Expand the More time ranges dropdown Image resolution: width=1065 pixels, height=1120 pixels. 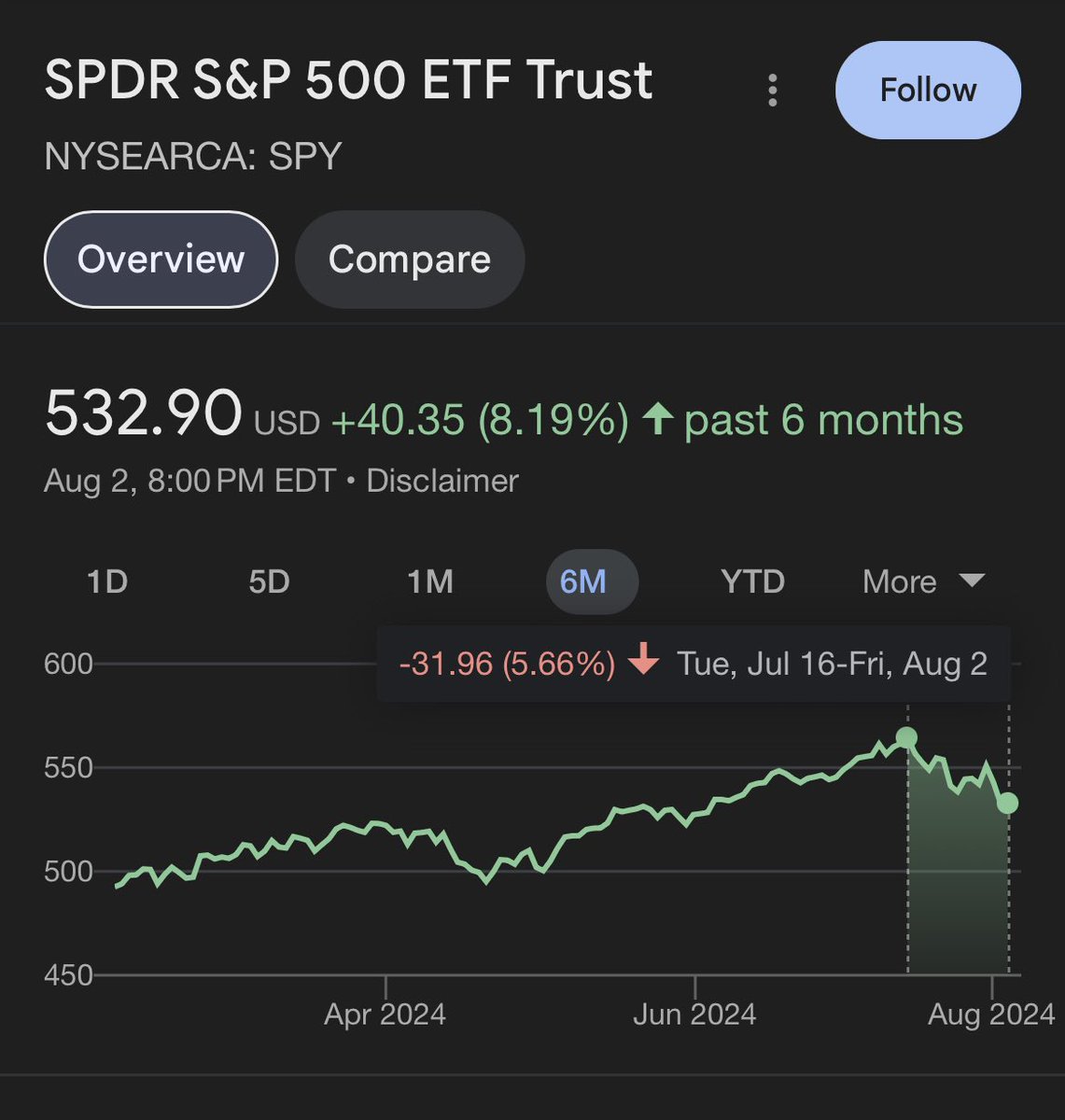[x=923, y=581]
